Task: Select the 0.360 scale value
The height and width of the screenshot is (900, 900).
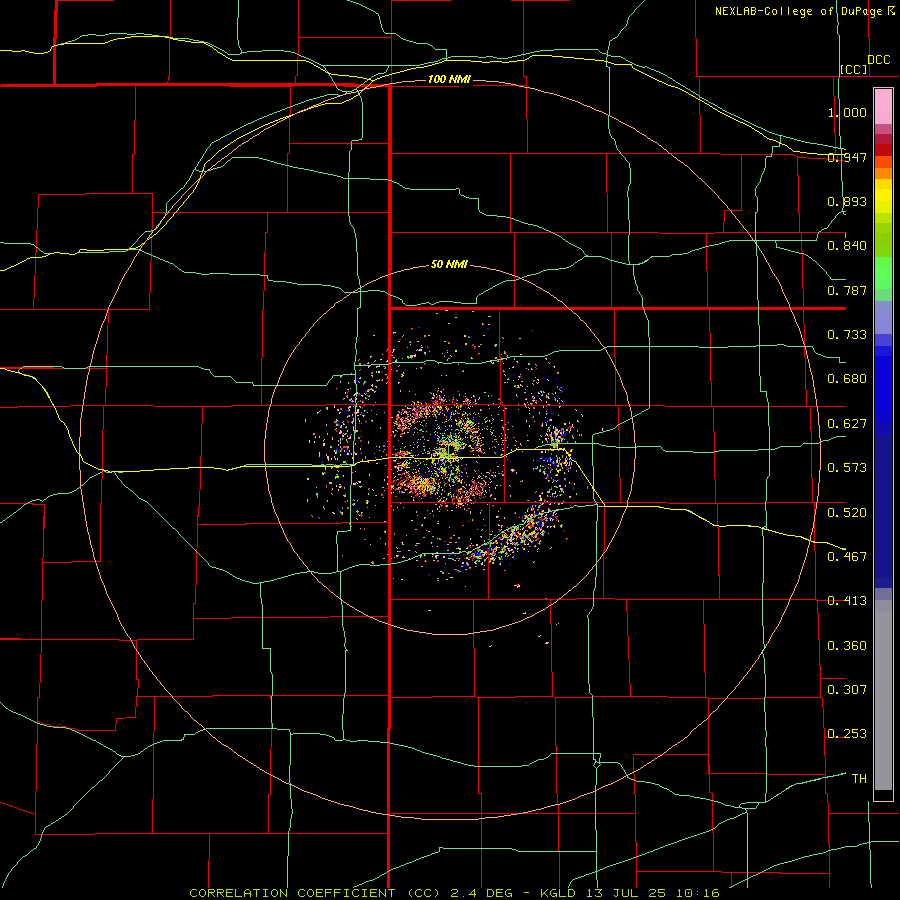Action: click(847, 646)
